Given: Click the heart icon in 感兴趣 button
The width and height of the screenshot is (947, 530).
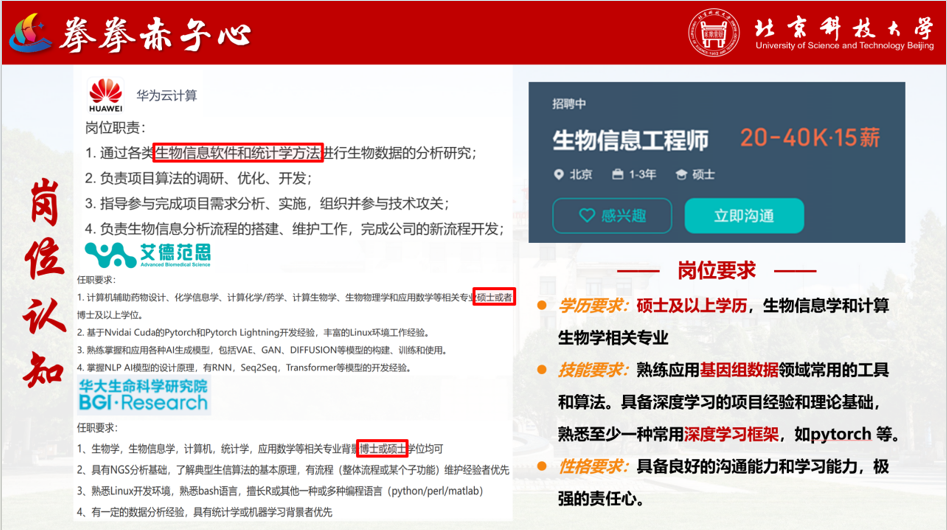Looking at the screenshot, I should tap(587, 215).
